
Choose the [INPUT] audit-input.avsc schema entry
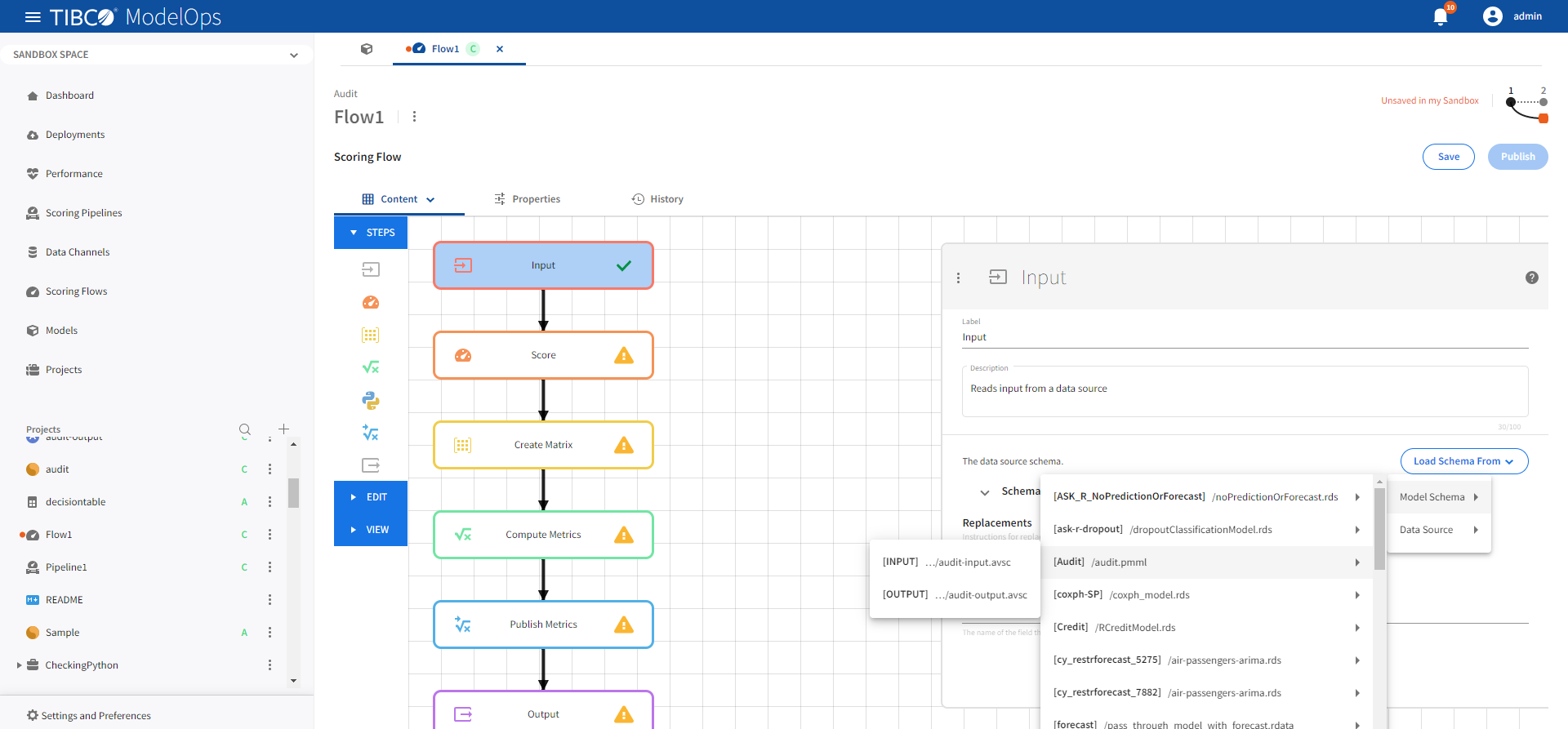tap(954, 562)
